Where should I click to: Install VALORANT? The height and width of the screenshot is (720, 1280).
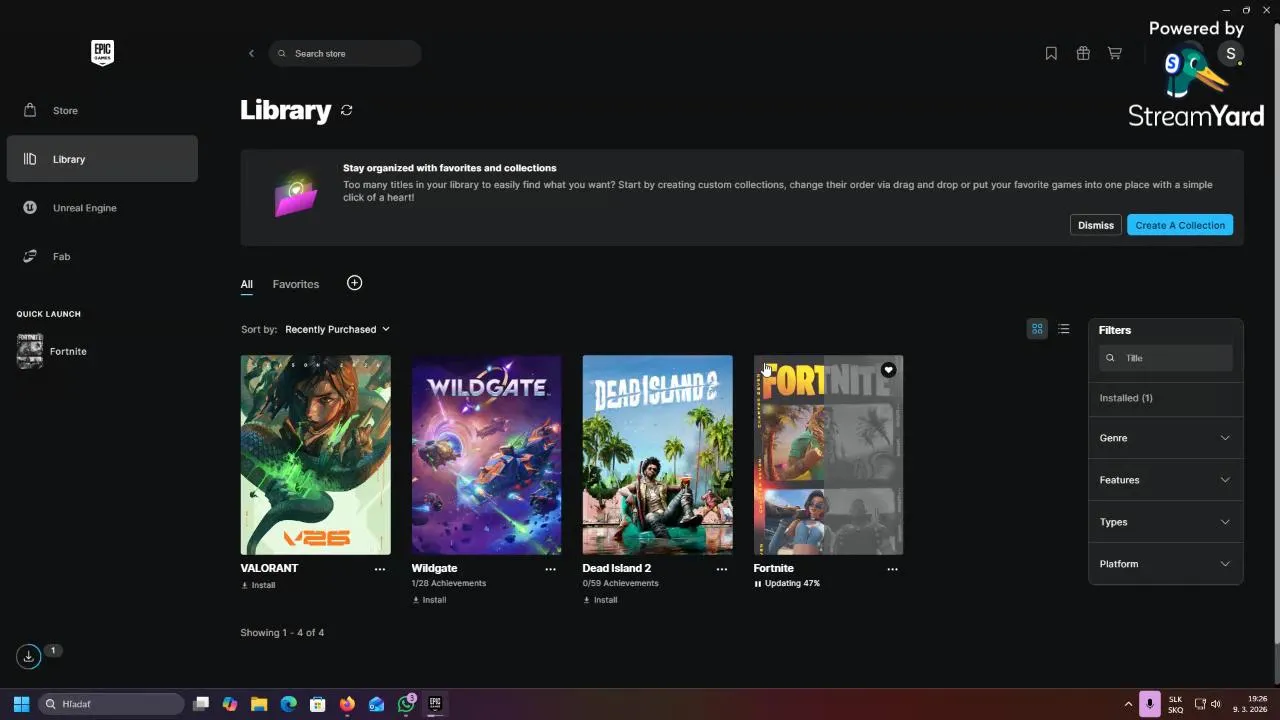point(258,585)
